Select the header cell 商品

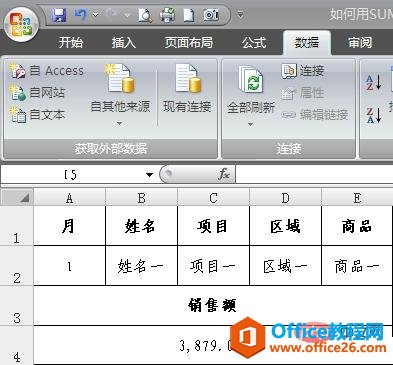357,226
